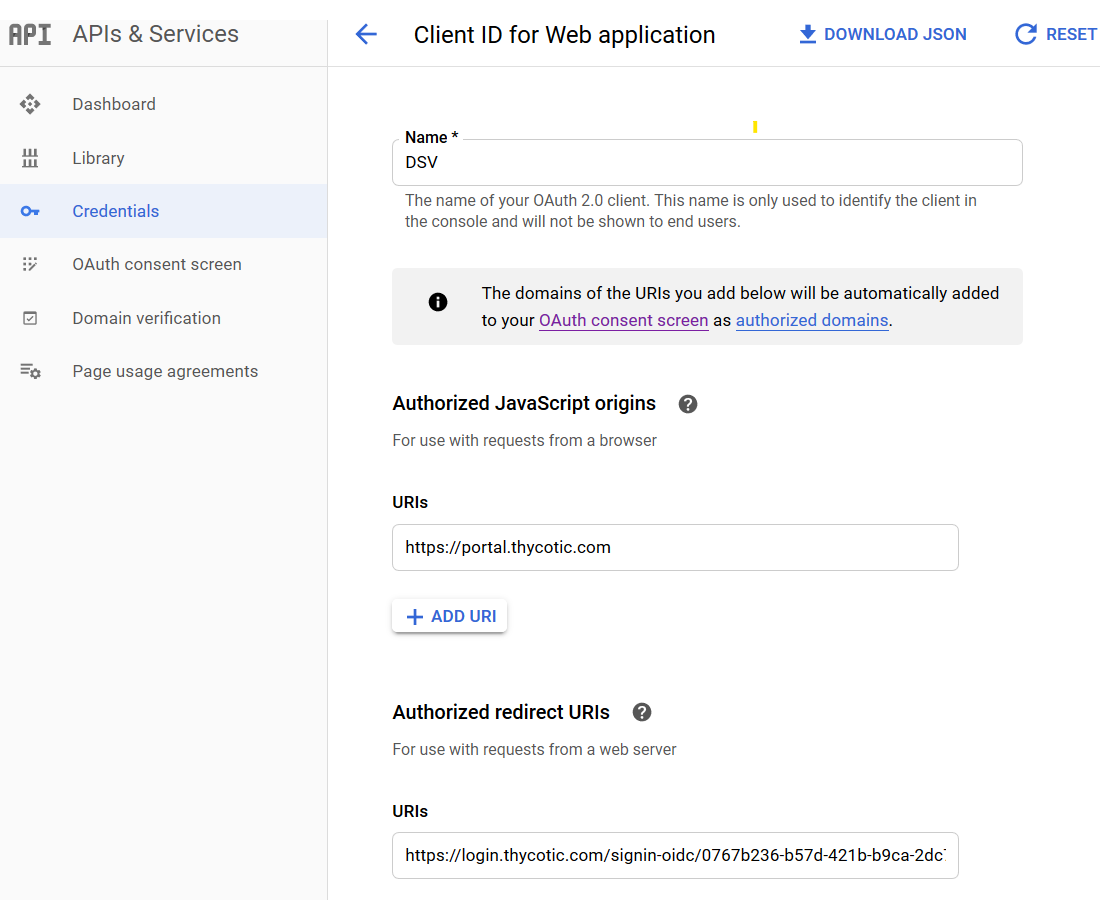Click the info icon in the domains notice

437,302
